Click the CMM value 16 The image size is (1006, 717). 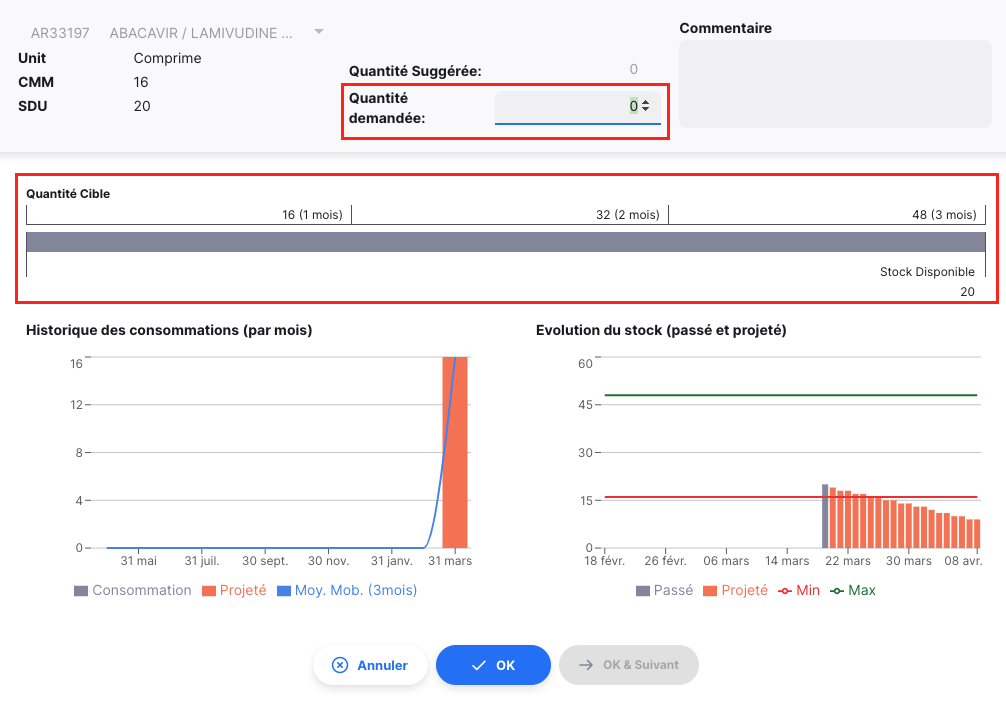coord(141,82)
